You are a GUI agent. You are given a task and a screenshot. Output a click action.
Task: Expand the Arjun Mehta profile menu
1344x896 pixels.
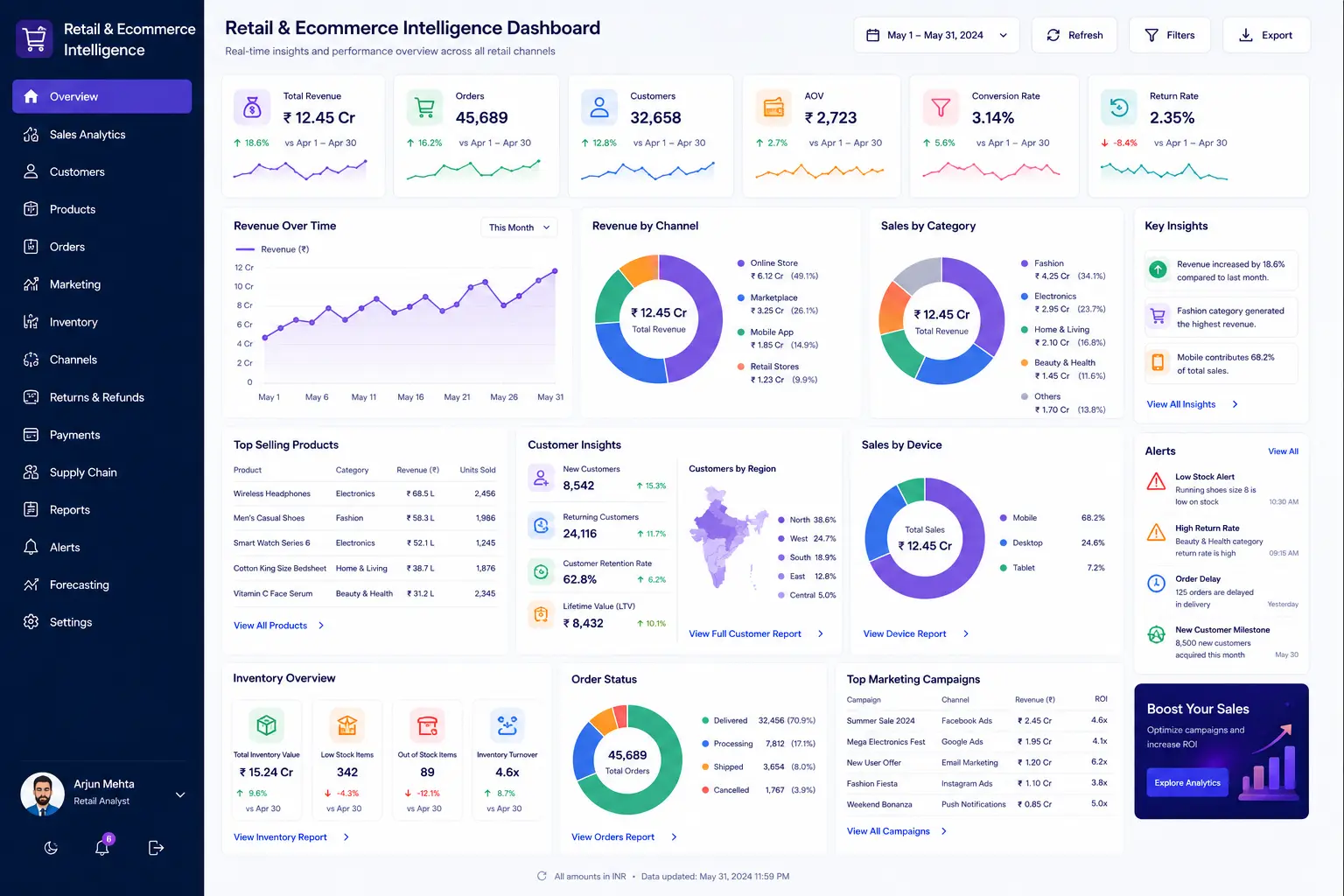(180, 794)
